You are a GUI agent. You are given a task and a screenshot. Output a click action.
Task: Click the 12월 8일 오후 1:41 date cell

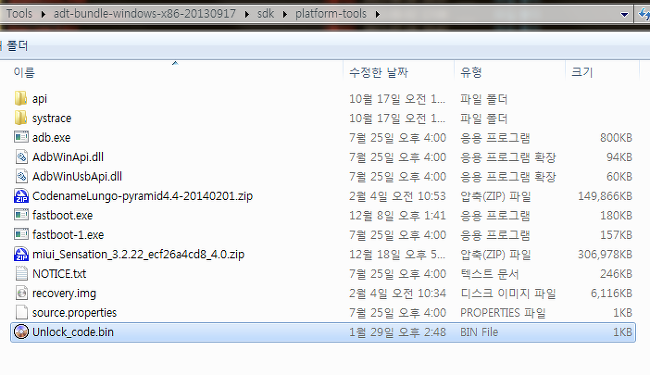pos(398,215)
